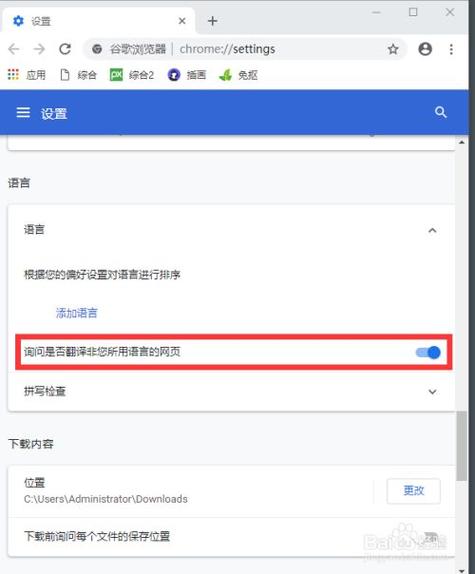Open the 插画 bookmark
This screenshot has height=574, width=475.
click(187, 75)
